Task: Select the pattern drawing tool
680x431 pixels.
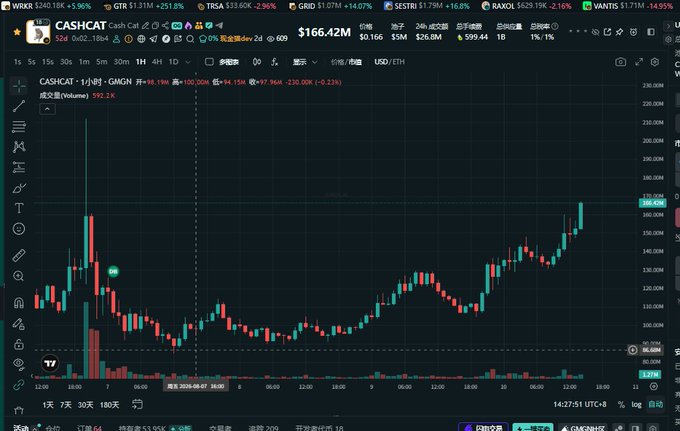Action: point(19,147)
